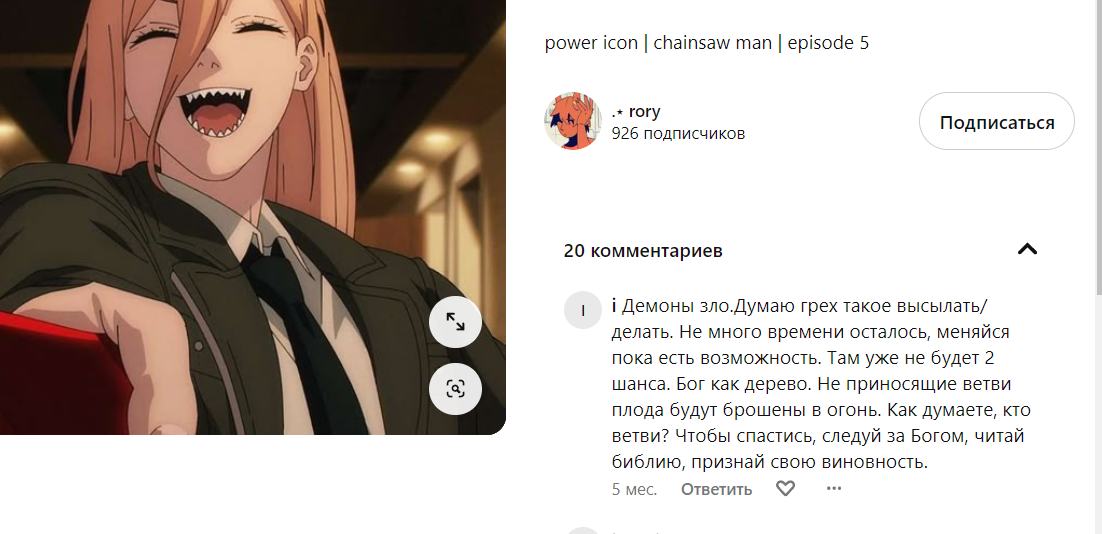Click the commenter name "i"
Screen dimensions: 1102x534
pos(614,306)
